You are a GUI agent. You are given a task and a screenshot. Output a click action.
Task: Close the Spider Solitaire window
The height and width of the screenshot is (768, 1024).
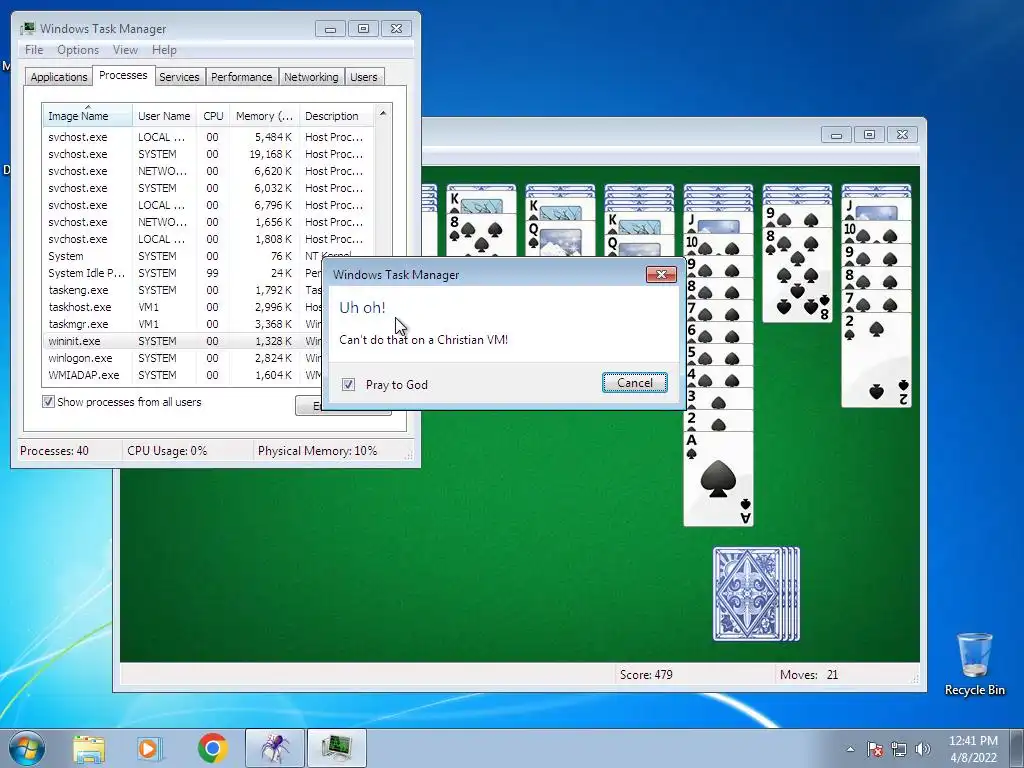(902, 135)
